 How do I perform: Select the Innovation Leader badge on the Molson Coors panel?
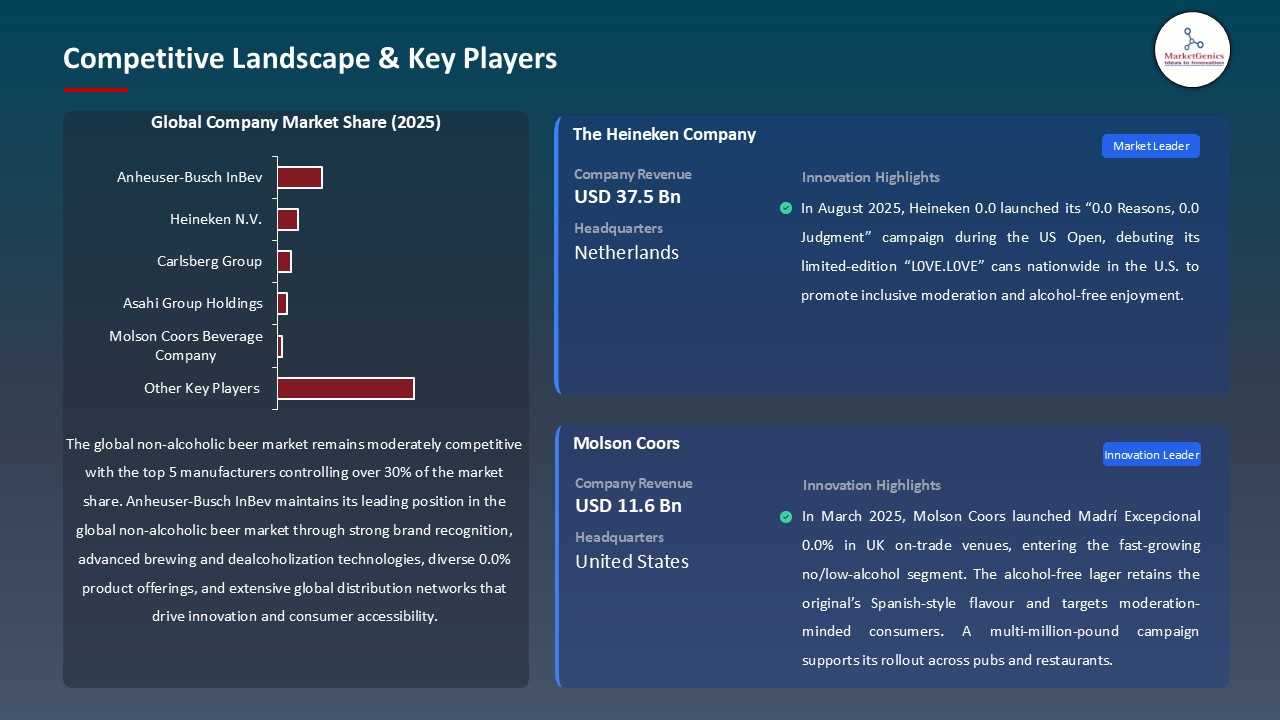(x=1151, y=454)
